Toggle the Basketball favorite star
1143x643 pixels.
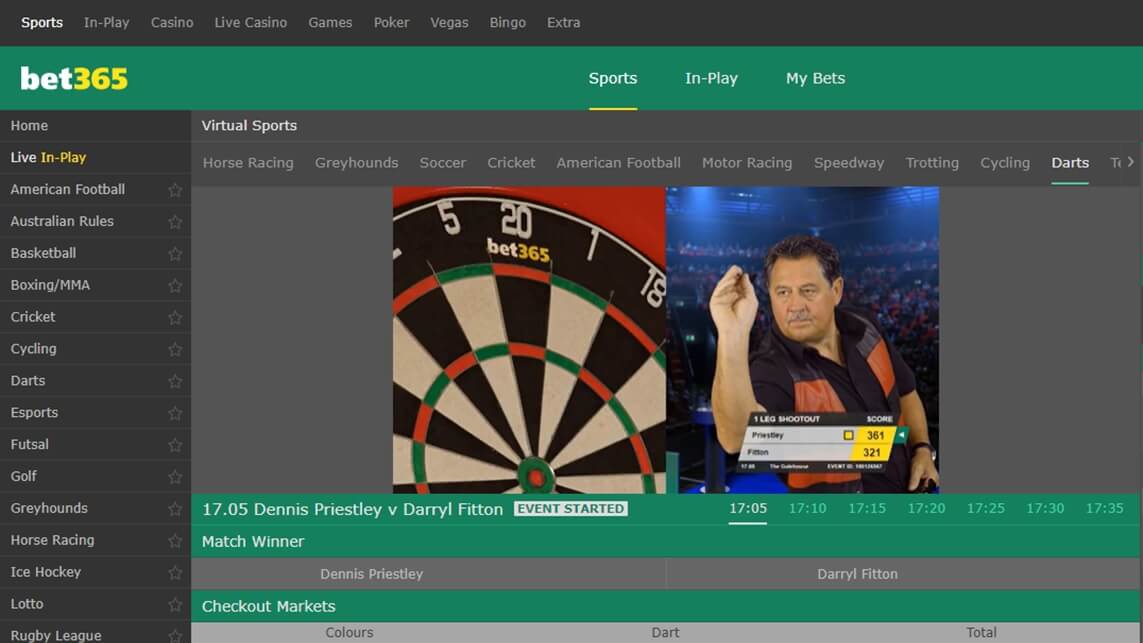[x=175, y=254]
